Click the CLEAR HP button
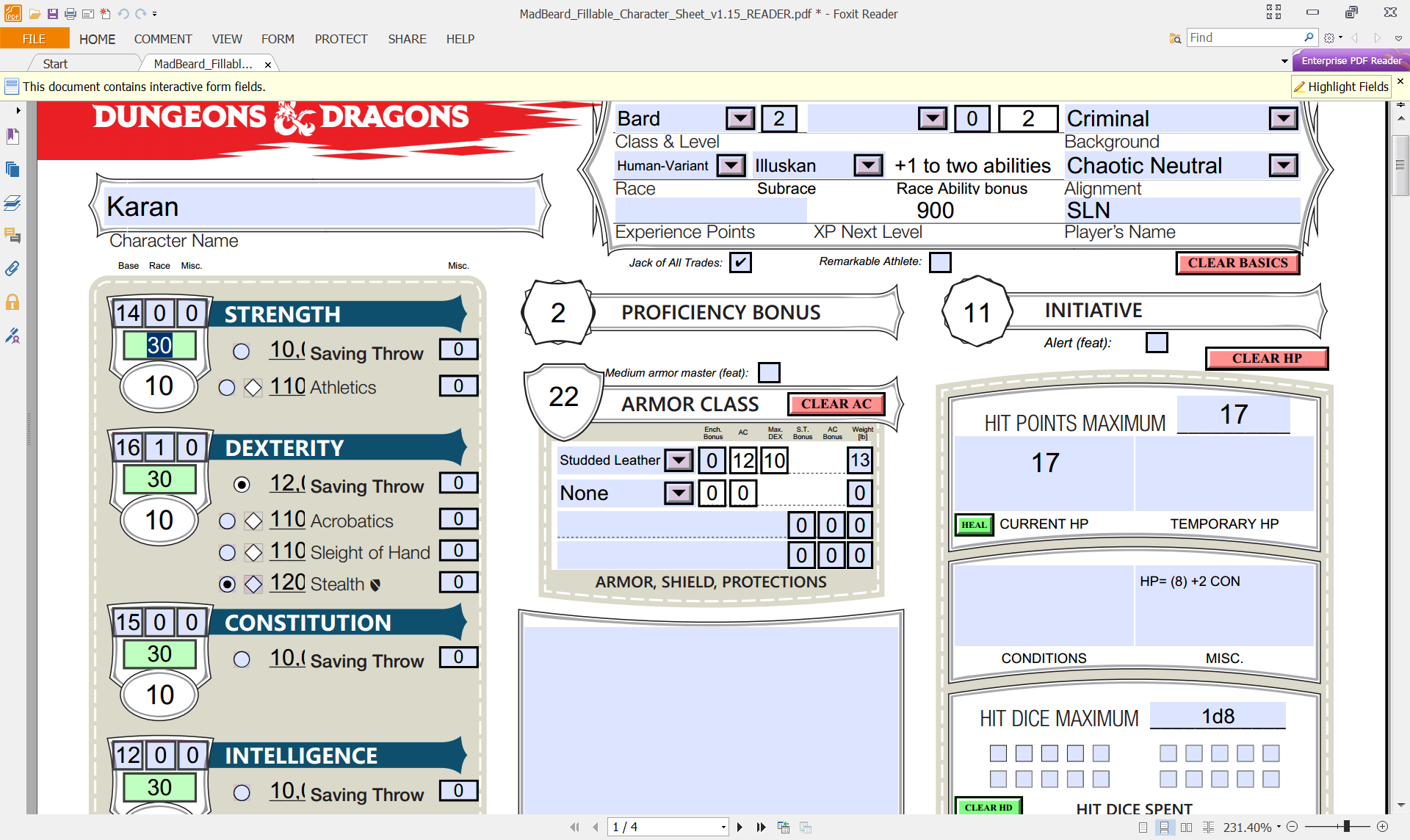Screen dimensions: 1410x840 coord(1267,358)
